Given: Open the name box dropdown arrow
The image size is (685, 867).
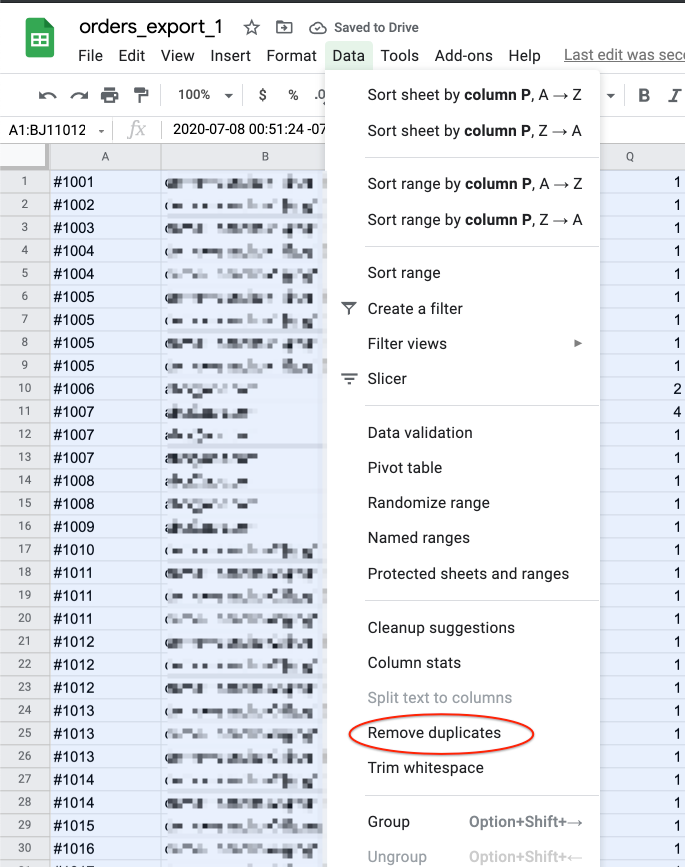Looking at the screenshot, I should coord(102,131).
